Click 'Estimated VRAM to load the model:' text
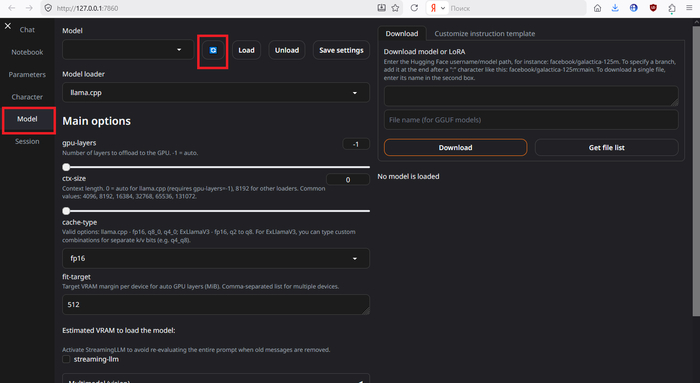 click(119, 330)
